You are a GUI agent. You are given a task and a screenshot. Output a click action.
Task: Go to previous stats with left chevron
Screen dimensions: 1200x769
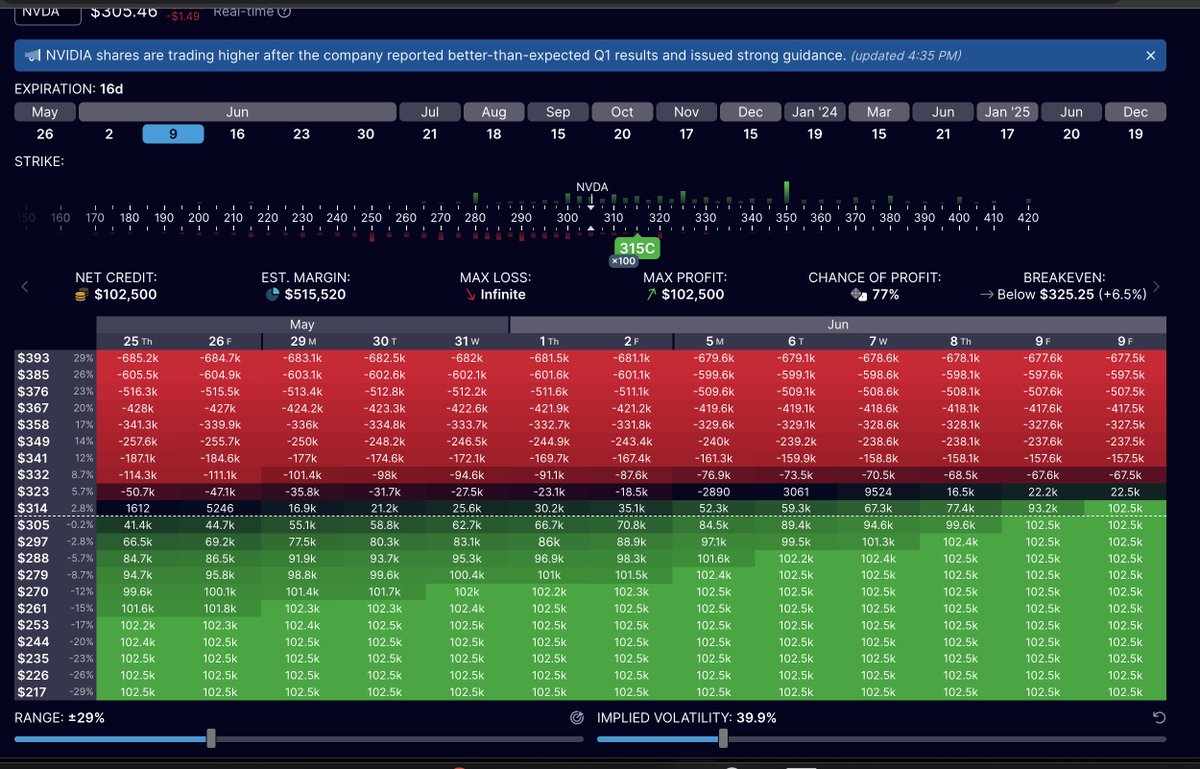25,287
